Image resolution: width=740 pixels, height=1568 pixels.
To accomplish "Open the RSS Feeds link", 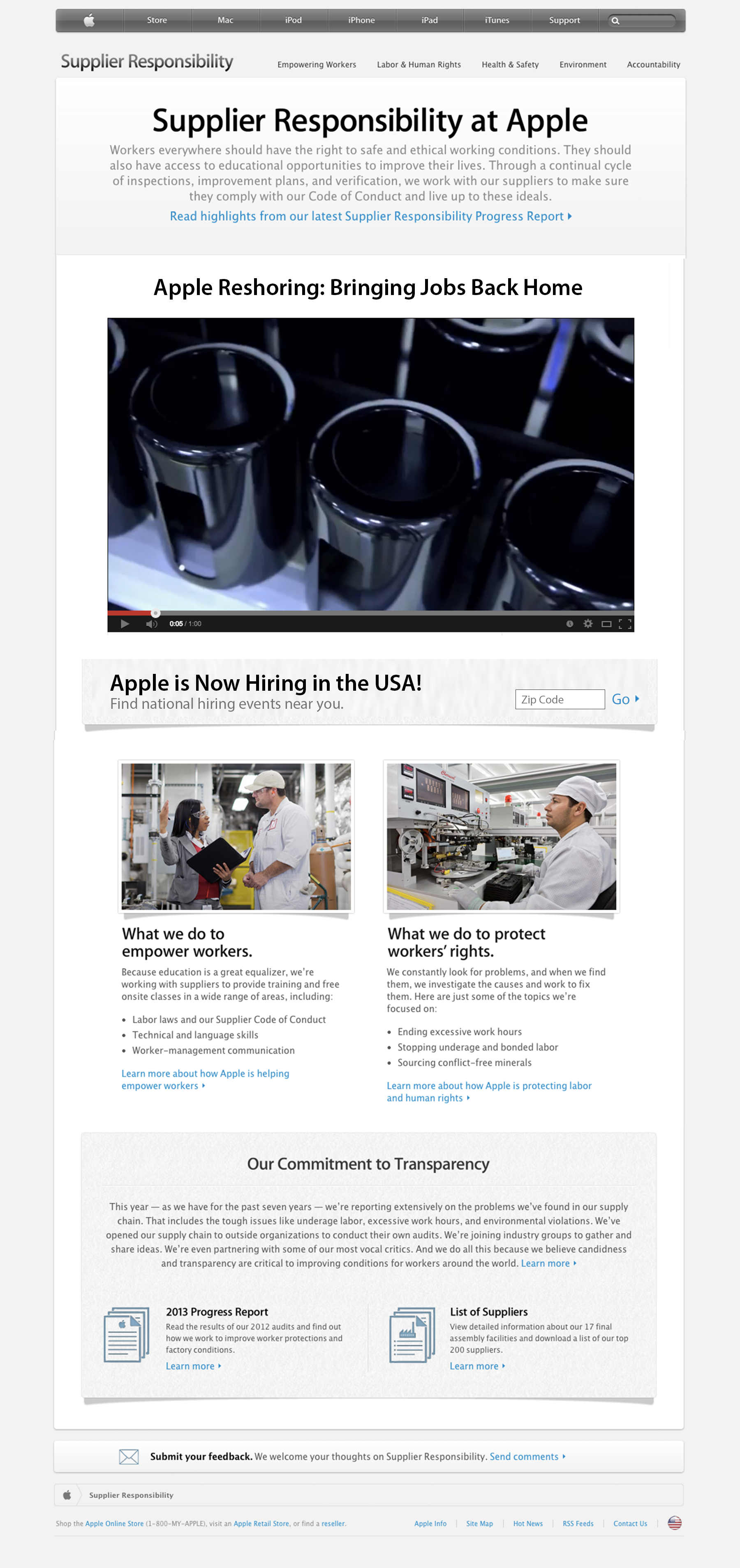I will [578, 1524].
